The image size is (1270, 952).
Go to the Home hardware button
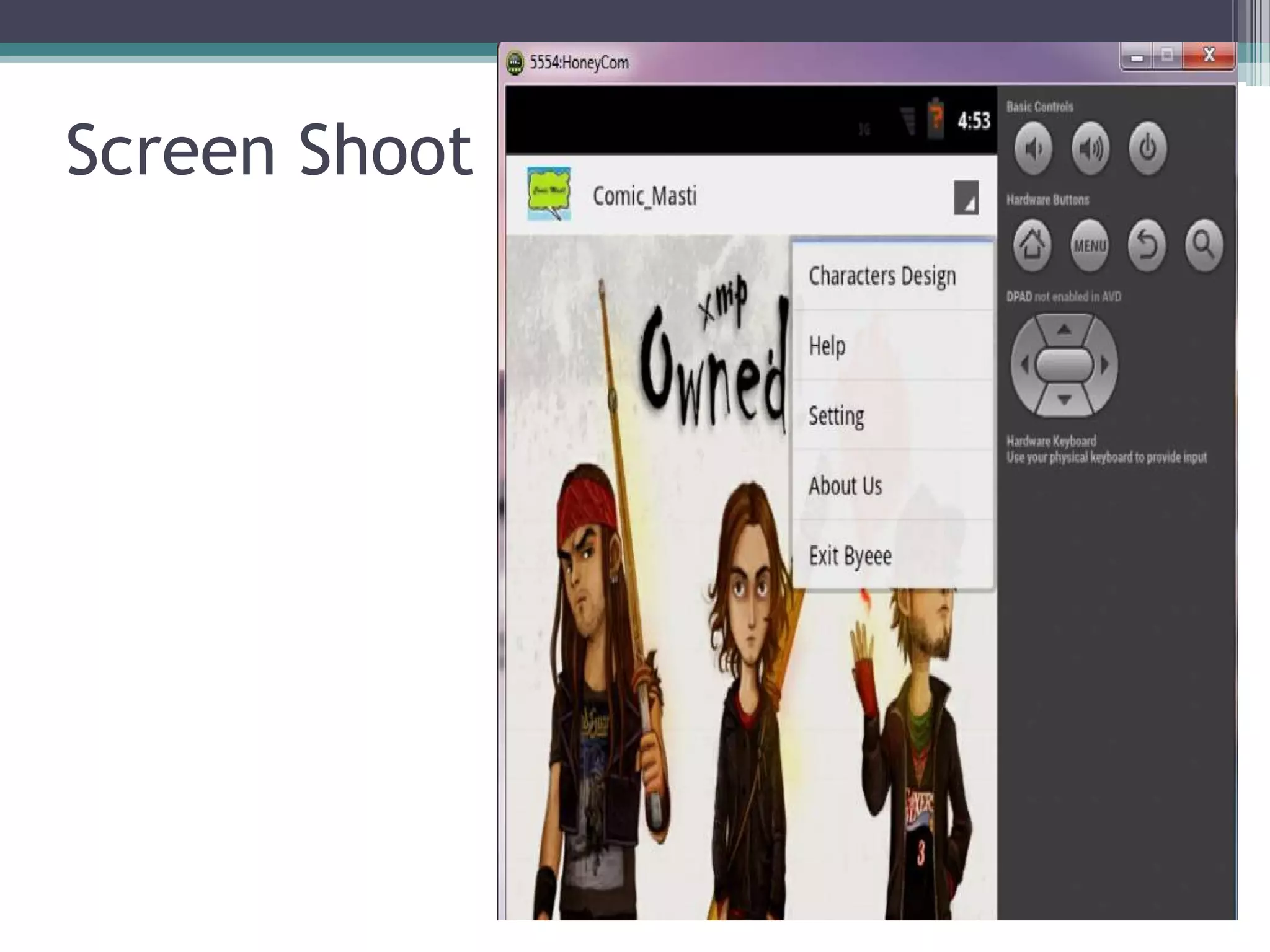pyautogui.click(x=1032, y=245)
